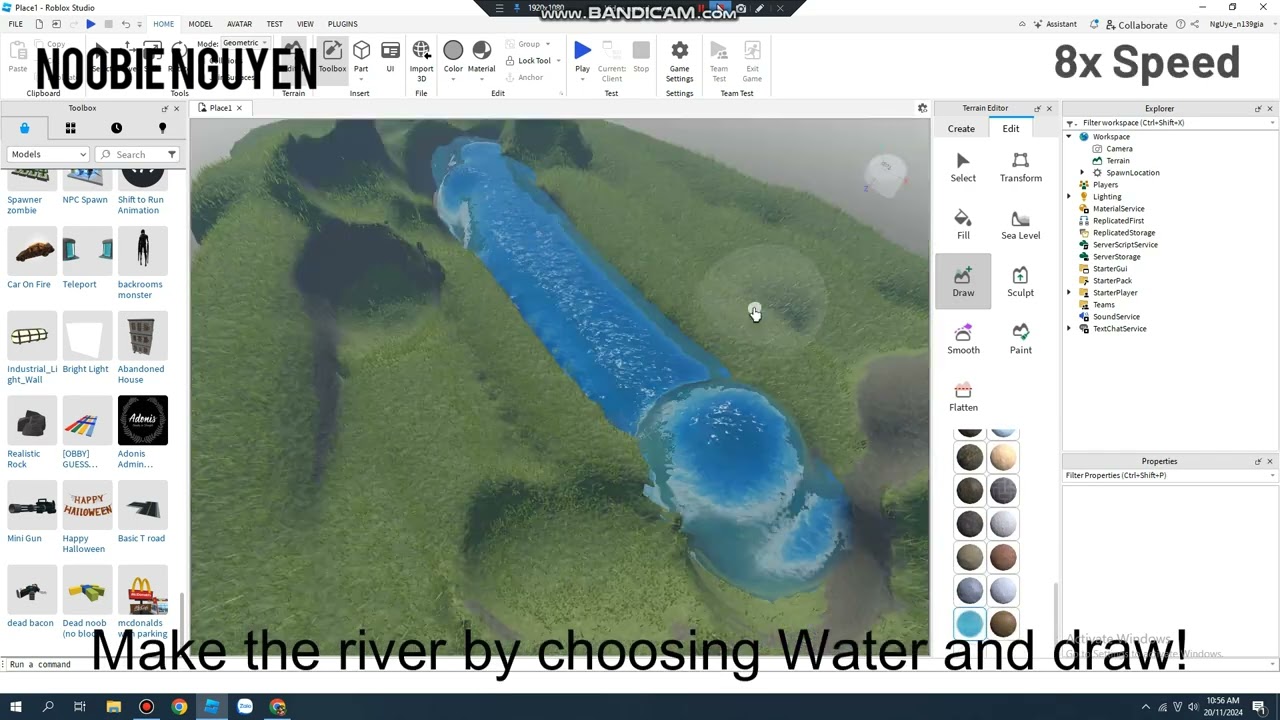
Task: Open the Sea Level tool
Action: (x=1020, y=224)
